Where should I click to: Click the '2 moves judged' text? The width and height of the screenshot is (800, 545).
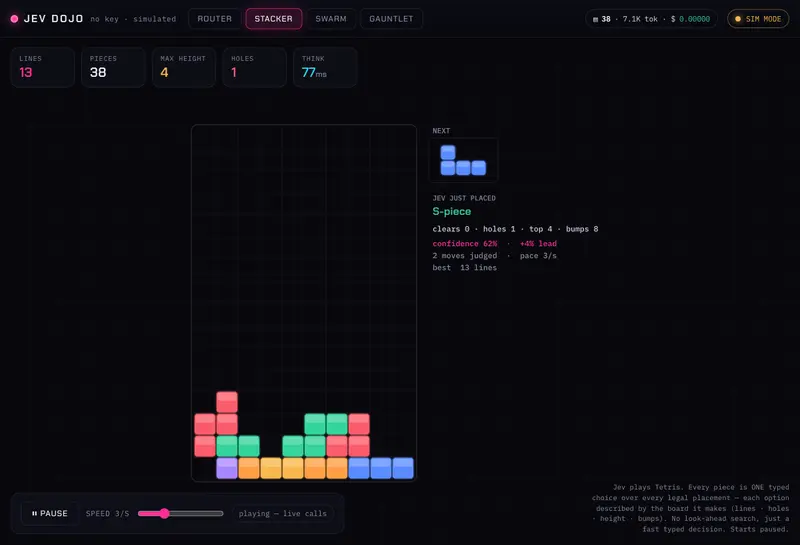tap(464, 255)
